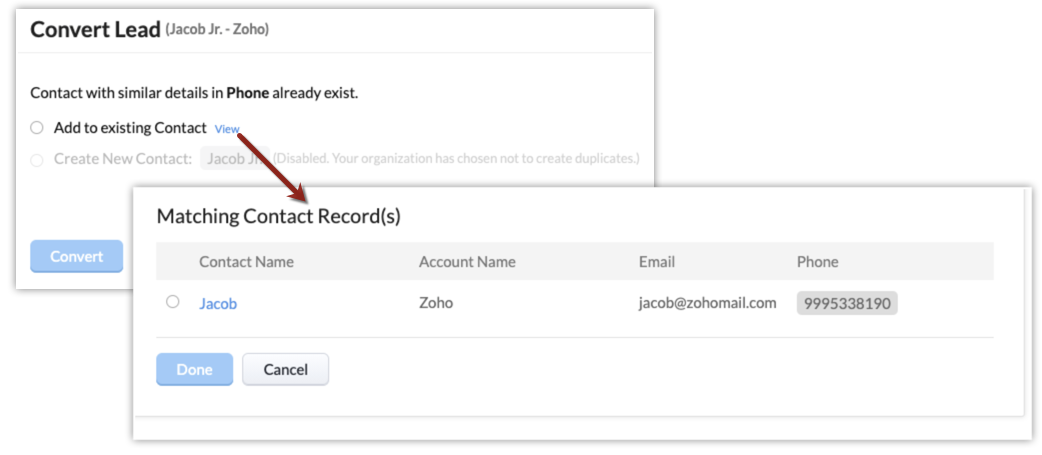
Task: Select the Add to existing Contact radio button
Action: [x=37, y=128]
